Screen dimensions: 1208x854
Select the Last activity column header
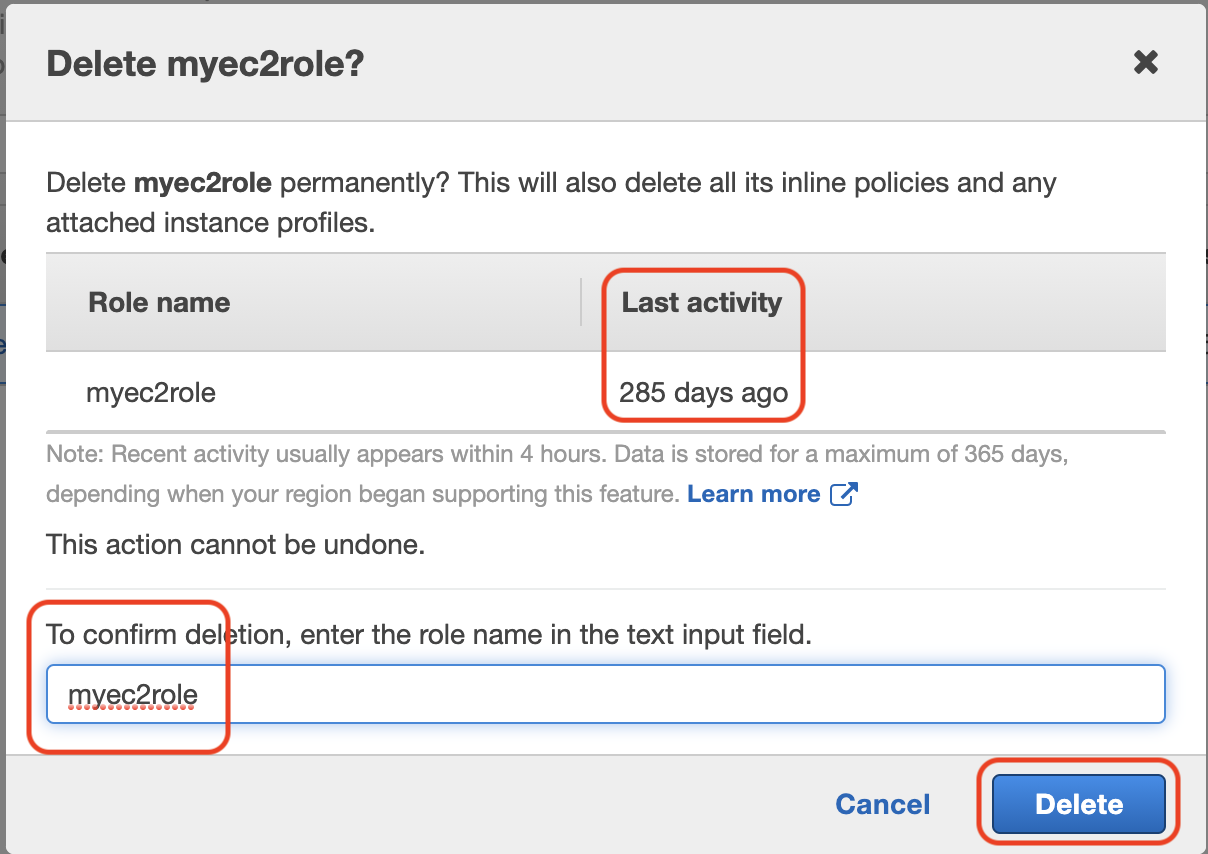coord(702,303)
